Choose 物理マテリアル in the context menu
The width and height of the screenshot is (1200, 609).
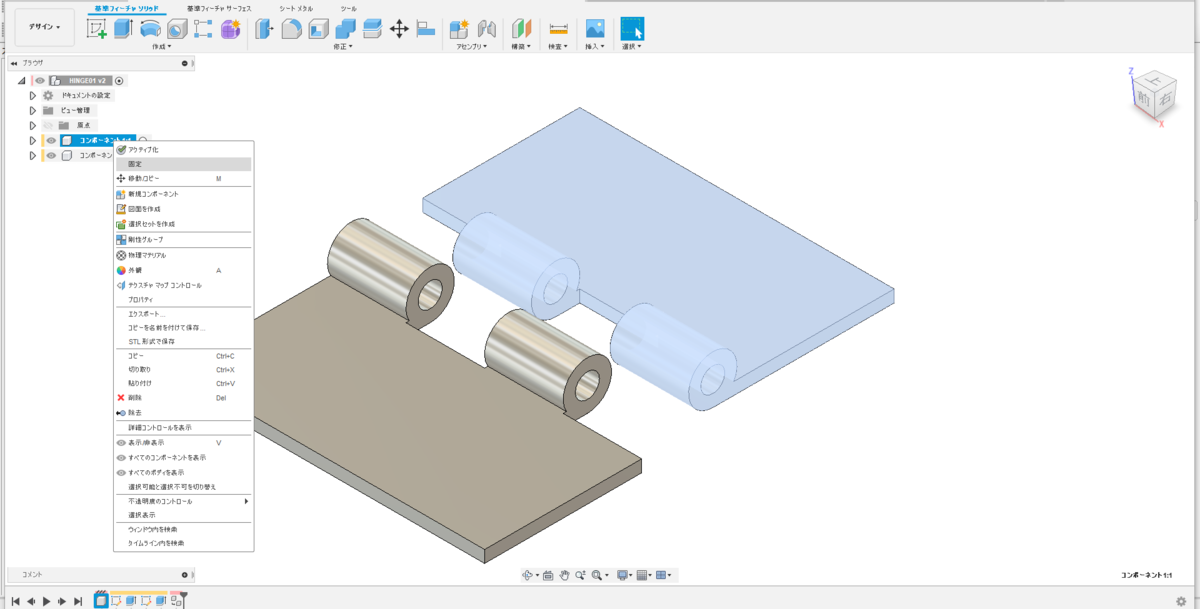click(183, 255)
